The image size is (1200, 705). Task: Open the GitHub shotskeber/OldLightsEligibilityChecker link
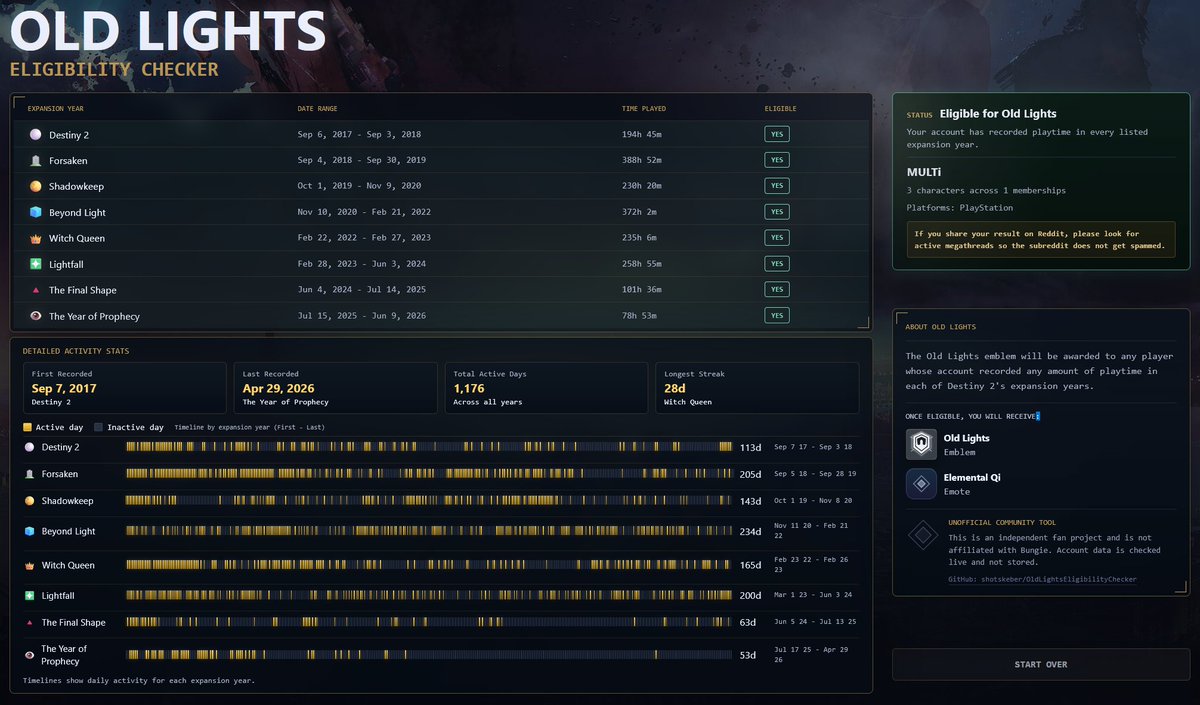coord(1042,579)
